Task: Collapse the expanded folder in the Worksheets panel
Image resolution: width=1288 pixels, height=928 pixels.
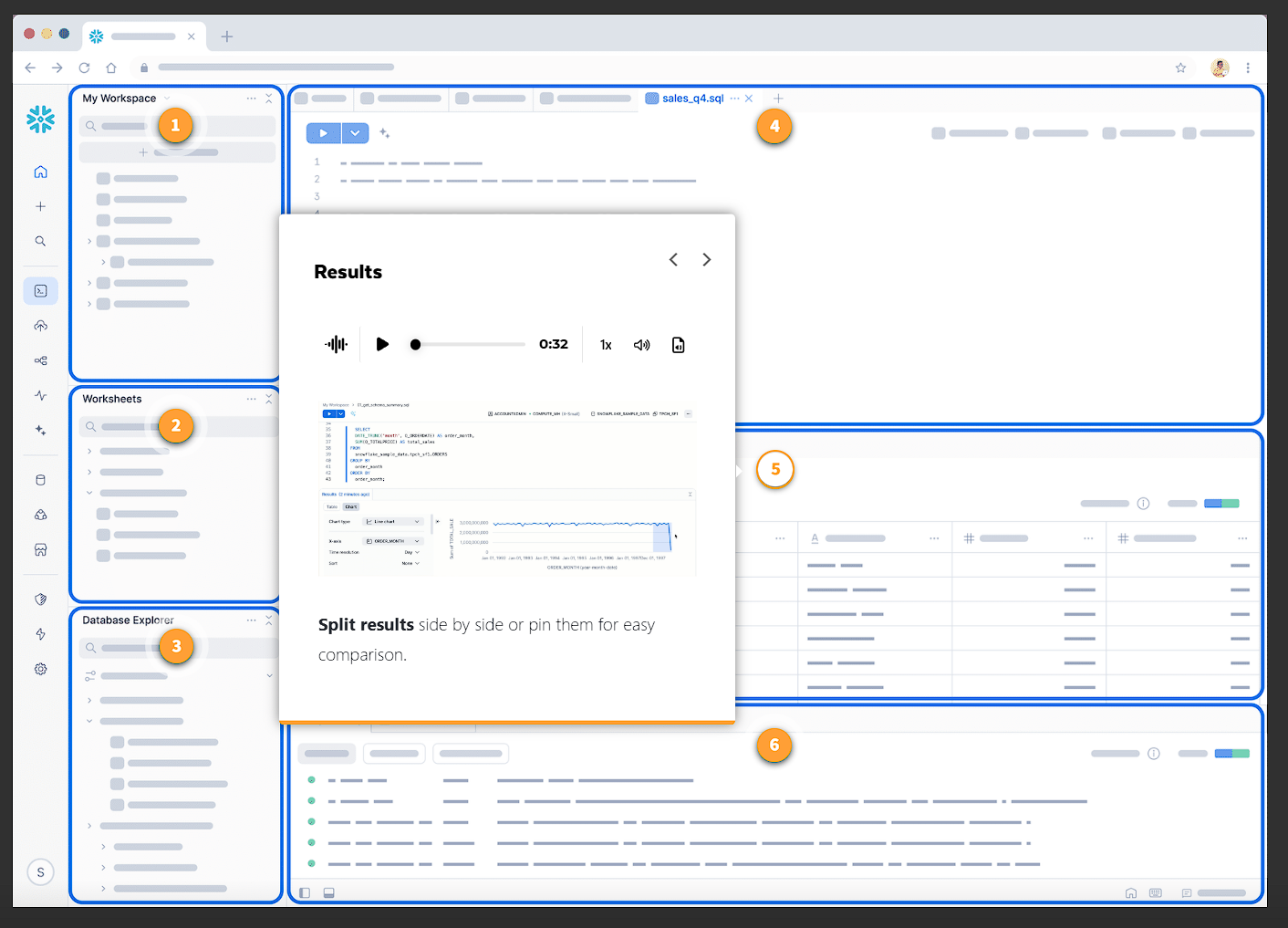Action: (89, 493)
